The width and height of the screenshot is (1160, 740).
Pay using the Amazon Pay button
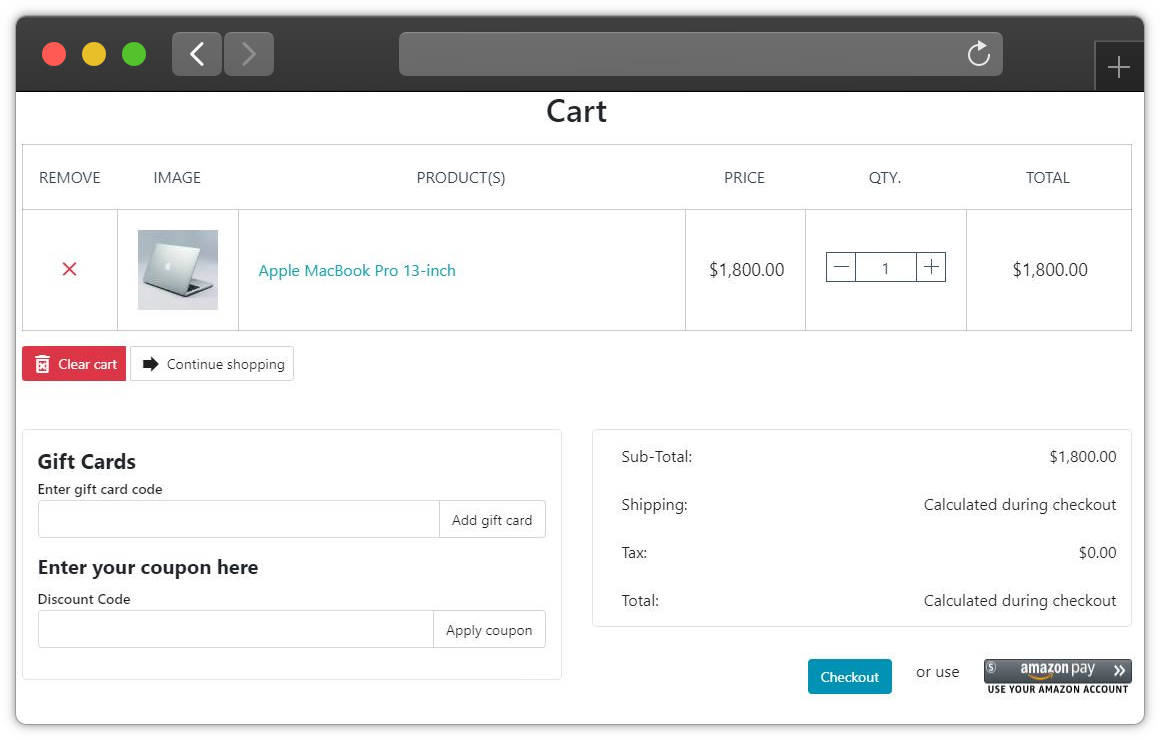click(x=1057, y=670)
